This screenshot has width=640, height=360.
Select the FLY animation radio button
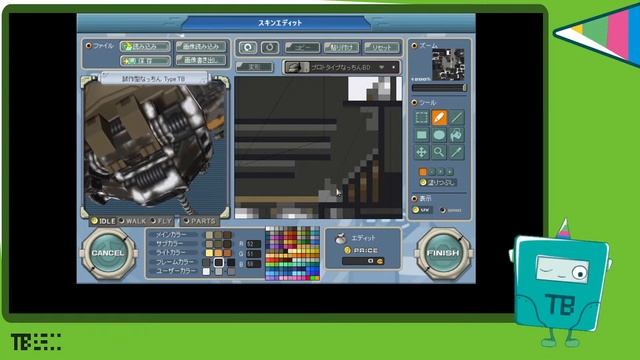(x=153, y=221)
